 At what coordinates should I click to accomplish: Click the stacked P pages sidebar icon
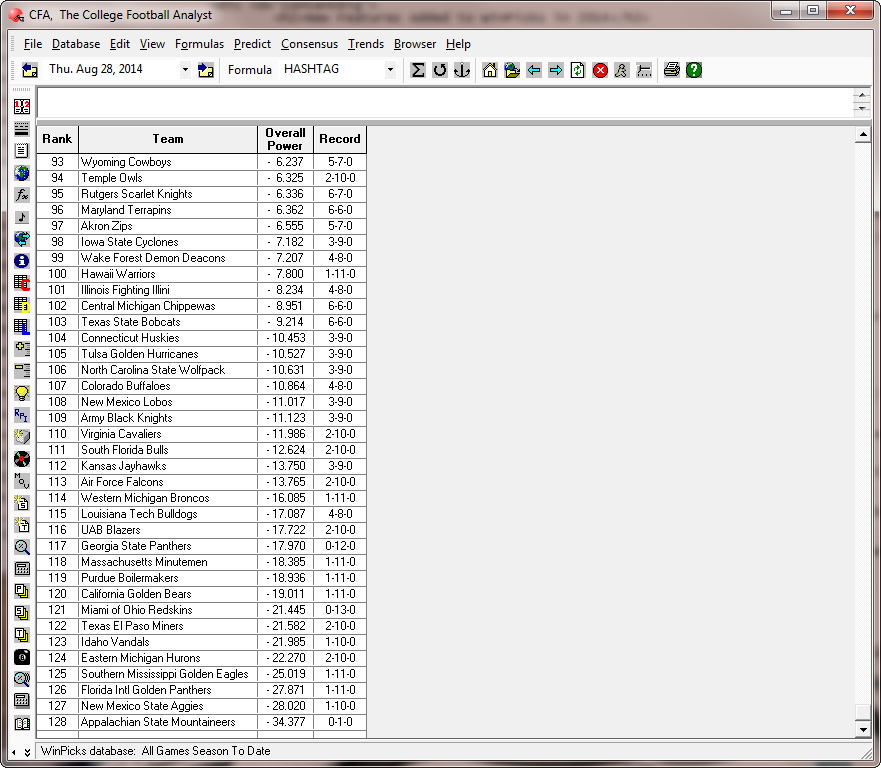coord(22,591)
